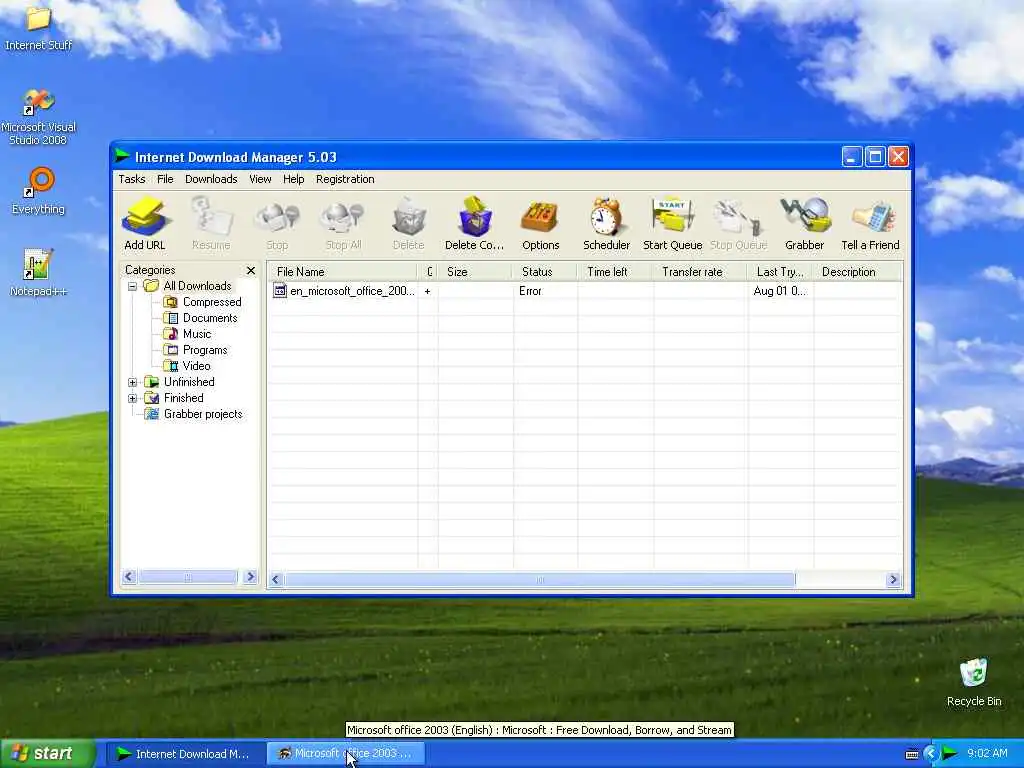Select the Video category
This screenshot has height=768, width=1024.
(x=187, y=366)
